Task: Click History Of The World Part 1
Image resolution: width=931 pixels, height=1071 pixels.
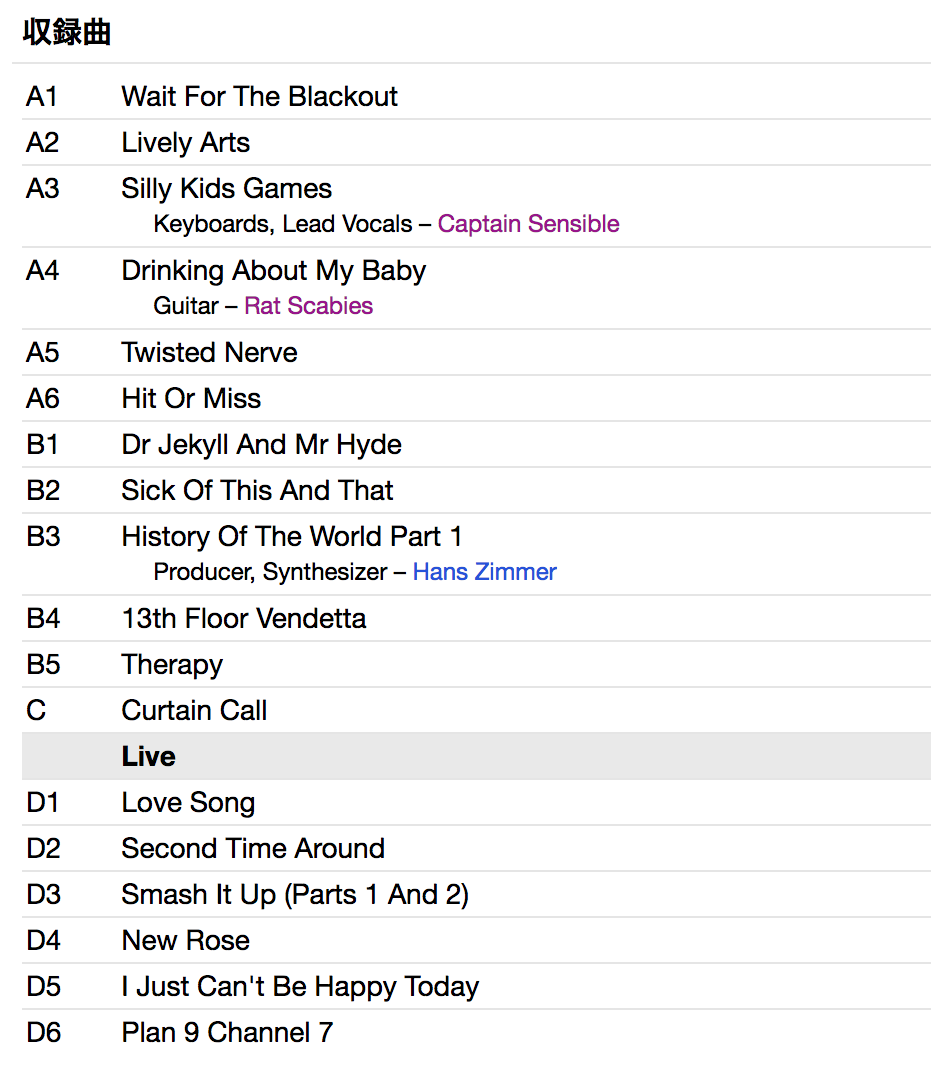Action: click(291, 536)
